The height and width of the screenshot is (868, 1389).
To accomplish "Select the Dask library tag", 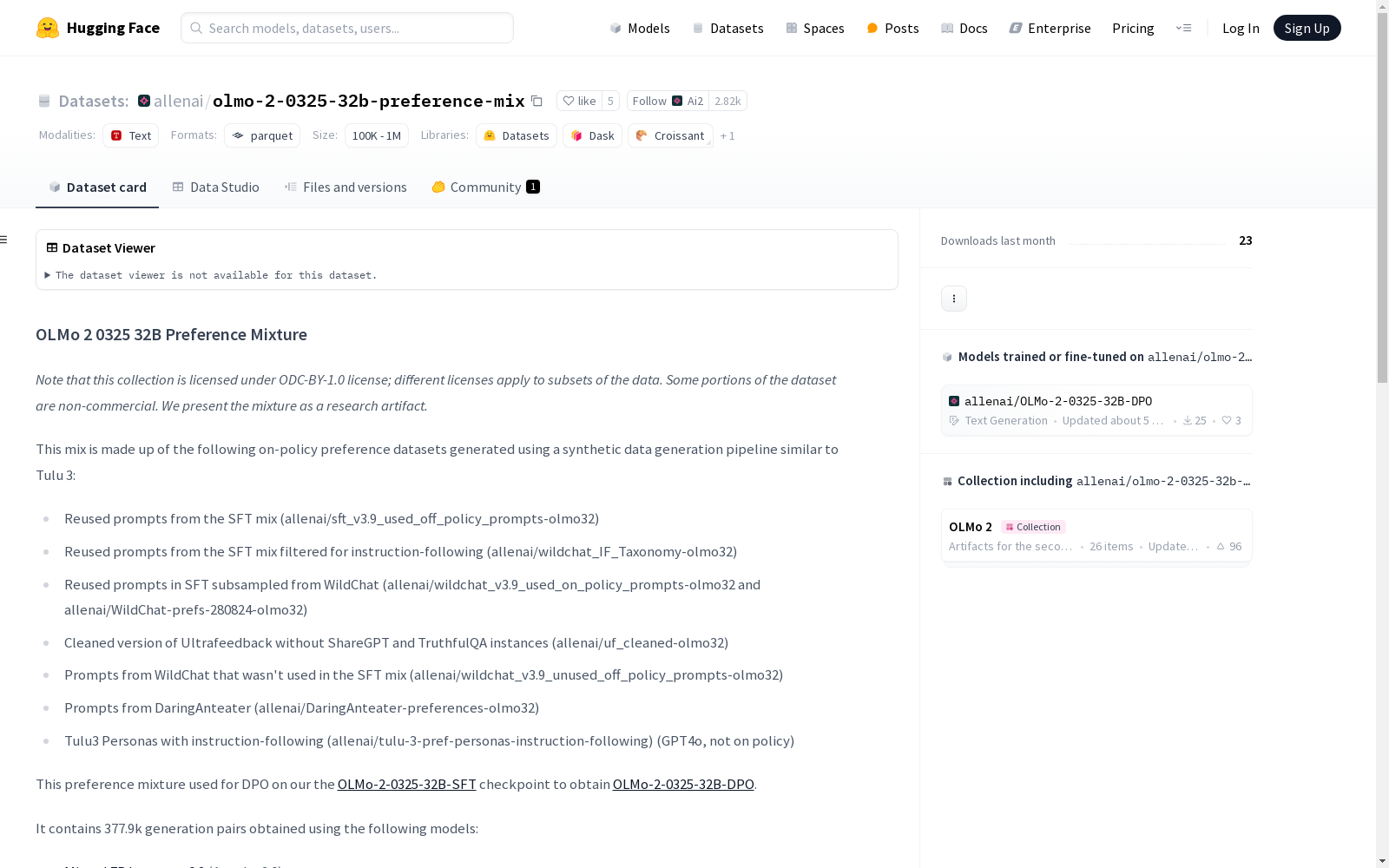I will [x=593, y=135].
